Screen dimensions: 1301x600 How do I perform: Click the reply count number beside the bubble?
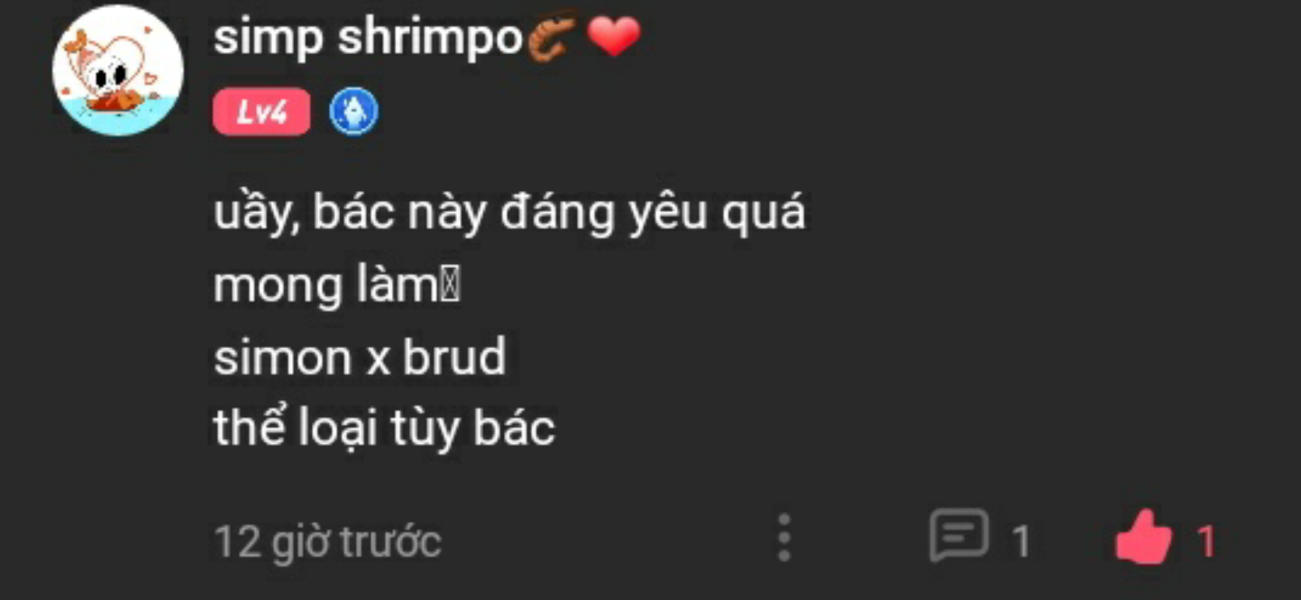[x=1021, y=542]
